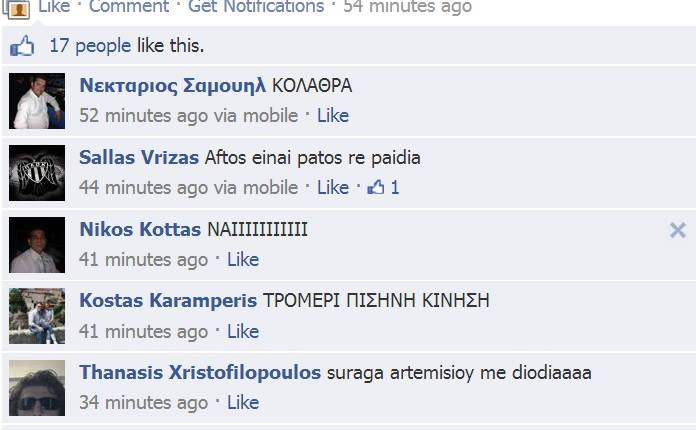Viewport: 696px width, 430px height.
Task: Remove Nikos Kottas comment with X icon
Action: (x=678, y=230)
